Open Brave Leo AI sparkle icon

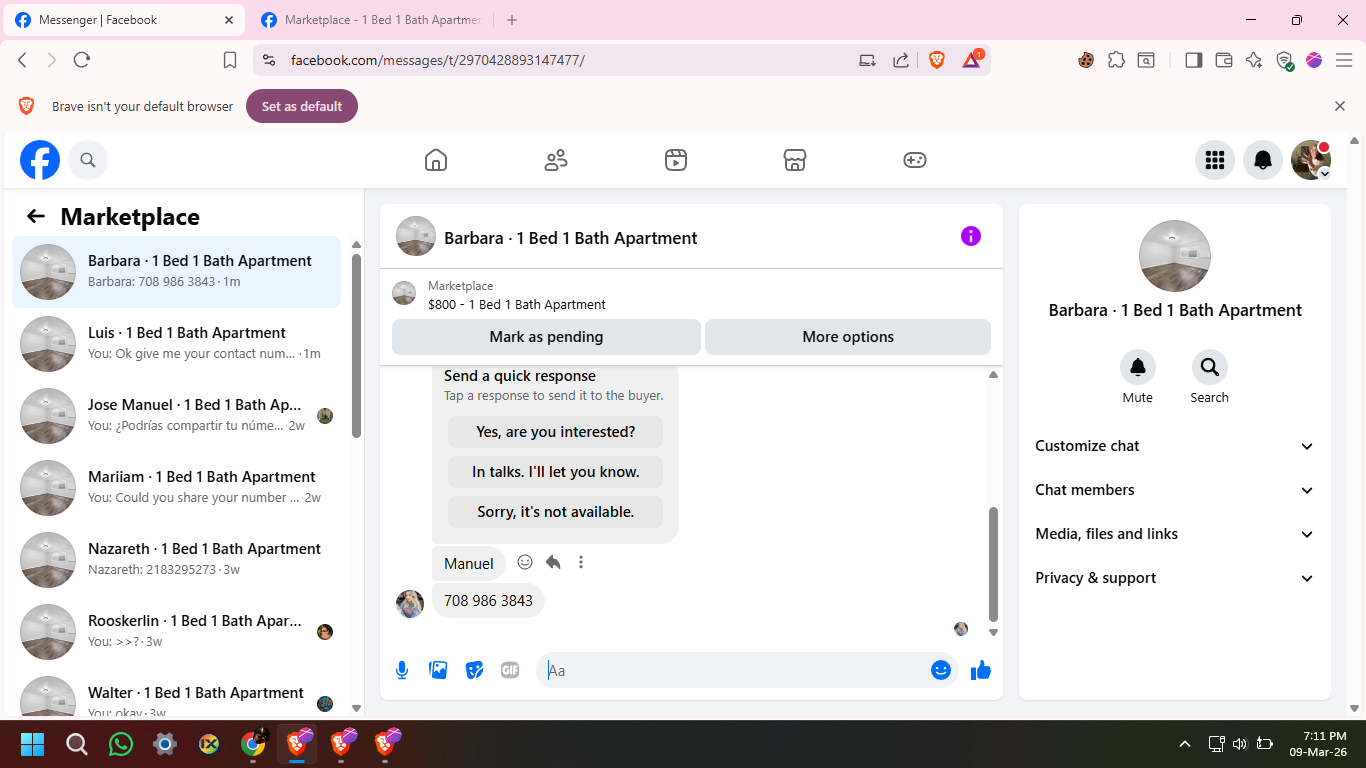click(x=1254, y=60)
